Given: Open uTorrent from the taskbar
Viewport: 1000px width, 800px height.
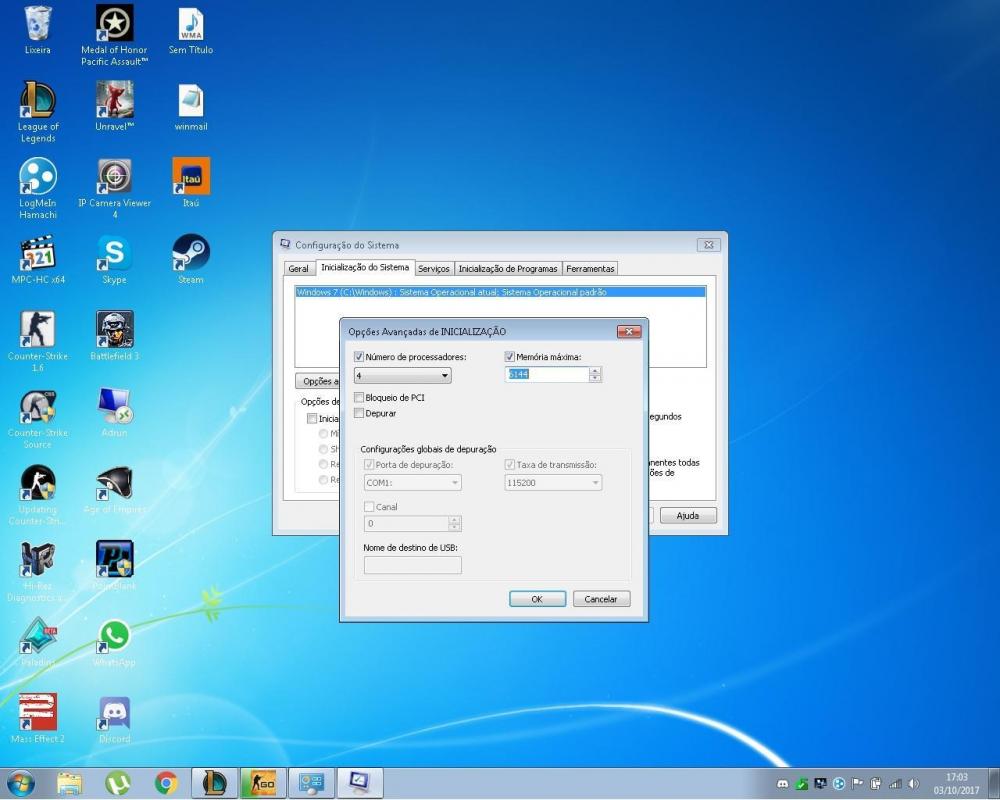Looking at the screenshot, I should [118, 783].
